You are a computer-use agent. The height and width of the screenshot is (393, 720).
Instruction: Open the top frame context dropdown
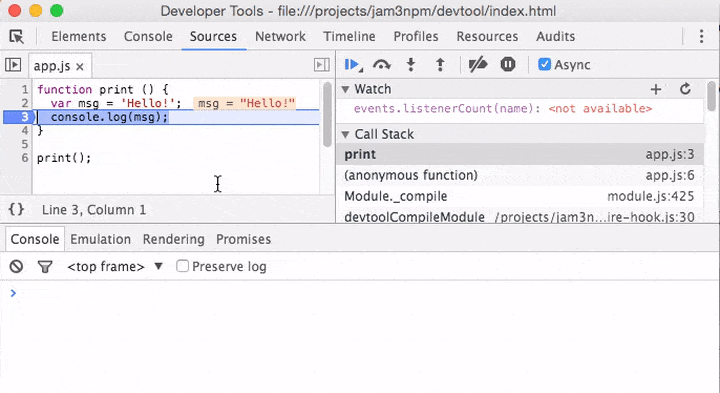tap(114, 266)
